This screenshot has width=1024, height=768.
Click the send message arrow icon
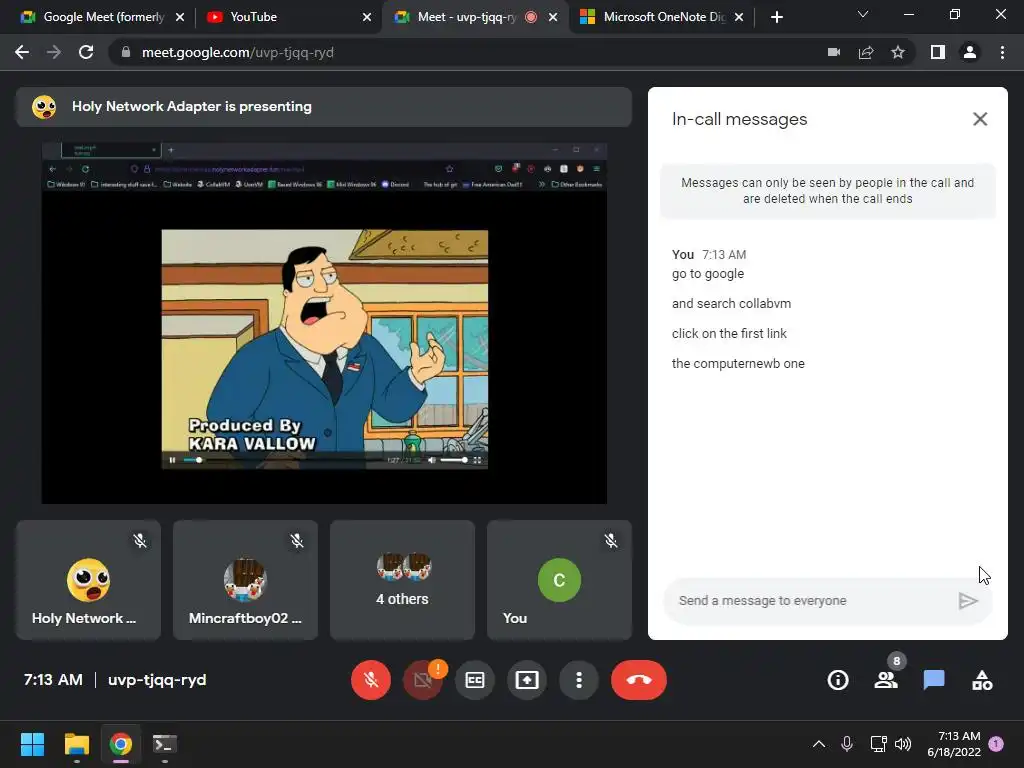(x=968, y=601)
